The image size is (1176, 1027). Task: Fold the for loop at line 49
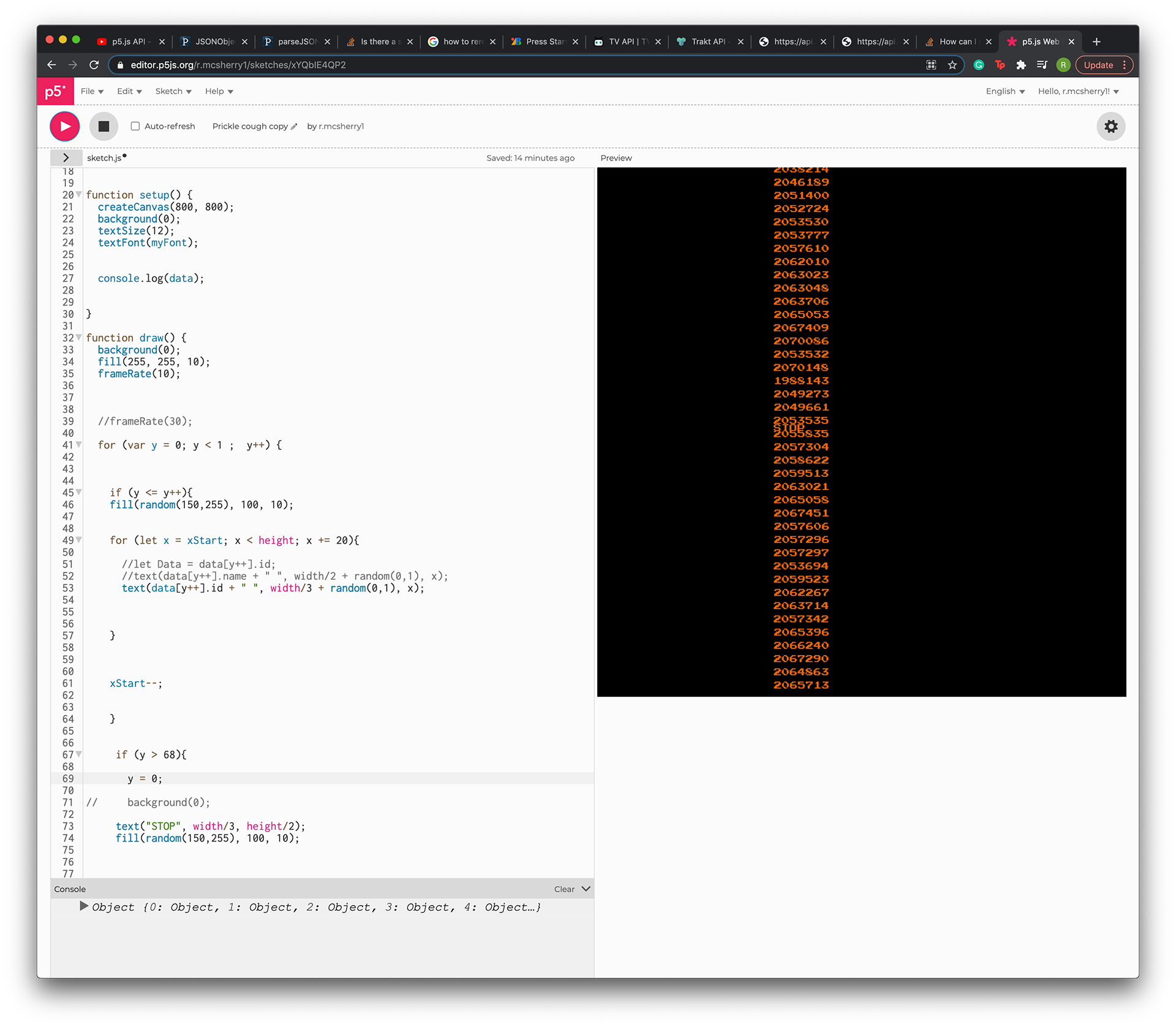(x=78, y=540)
